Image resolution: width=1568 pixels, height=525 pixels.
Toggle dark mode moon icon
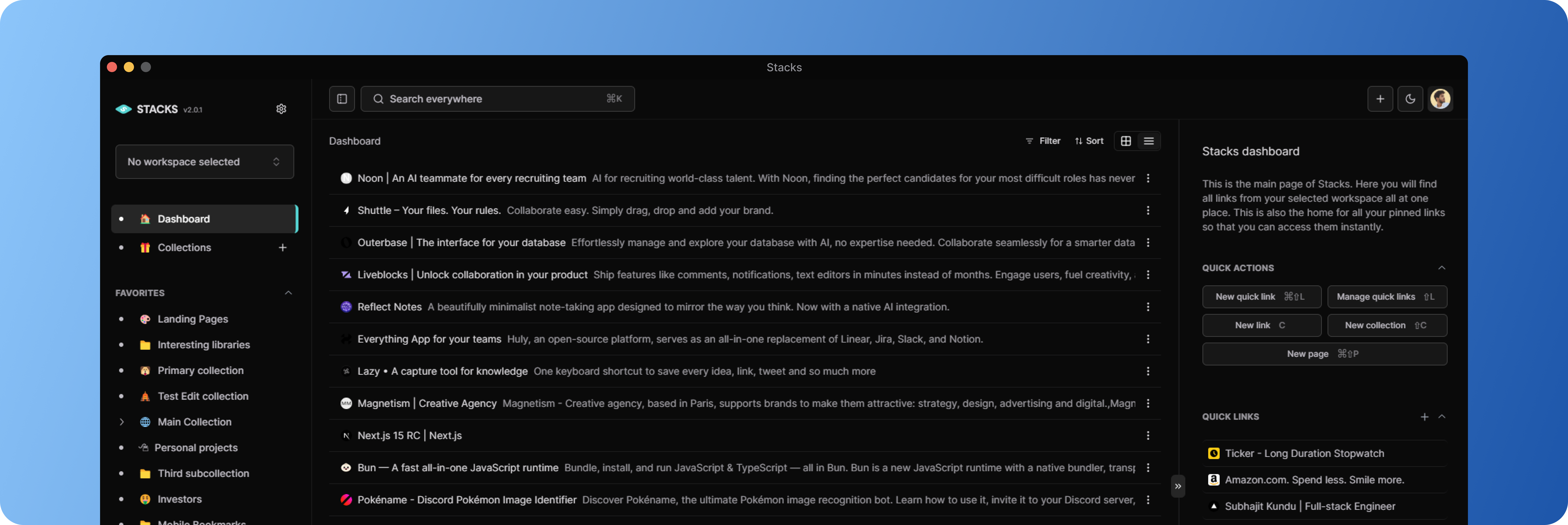coord(1410,99)
